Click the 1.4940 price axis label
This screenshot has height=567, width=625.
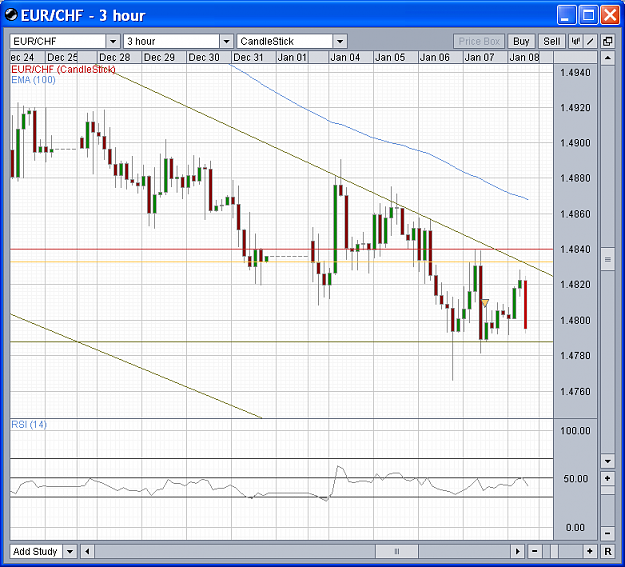tap(575, 73)
